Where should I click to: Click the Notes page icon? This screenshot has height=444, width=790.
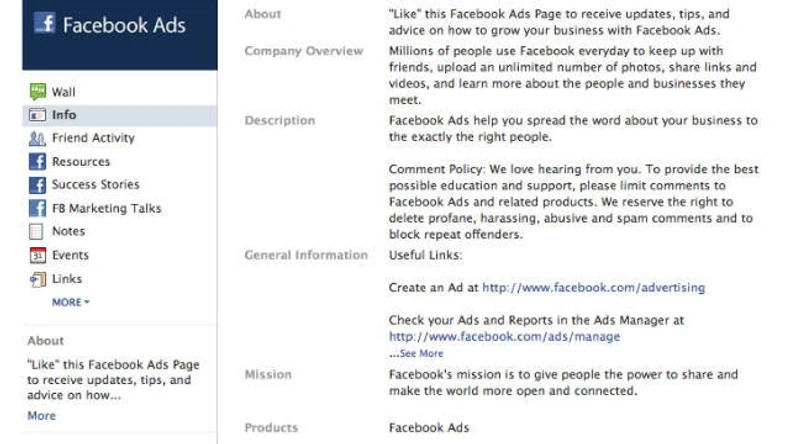pos(37,232)
